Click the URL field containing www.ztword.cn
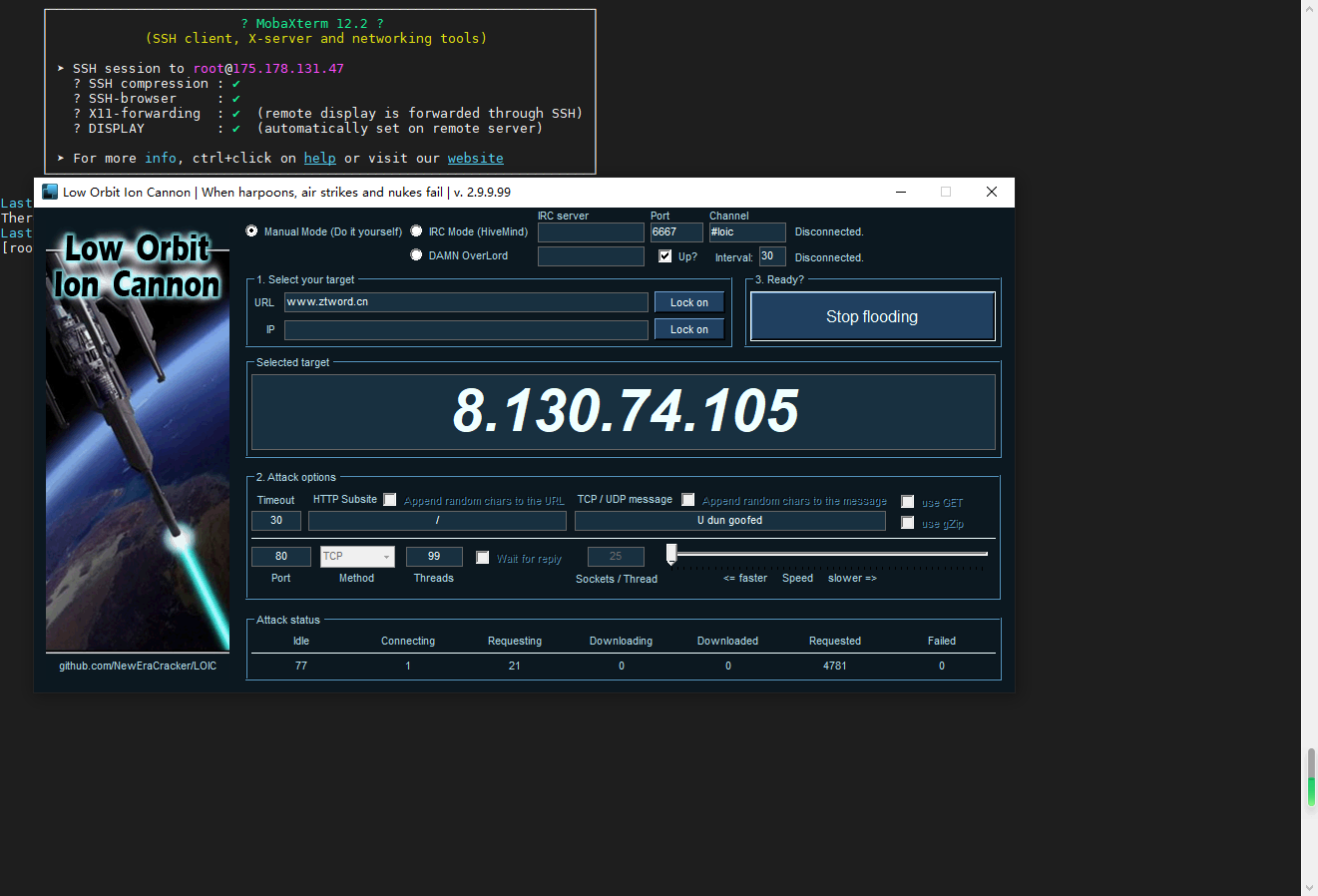Viewport: 1318px width, 896px height. 466,302
